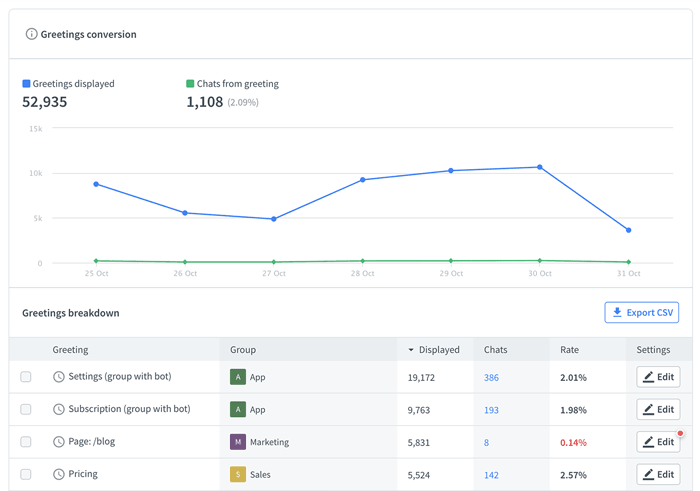Click the Group column header

243,350
